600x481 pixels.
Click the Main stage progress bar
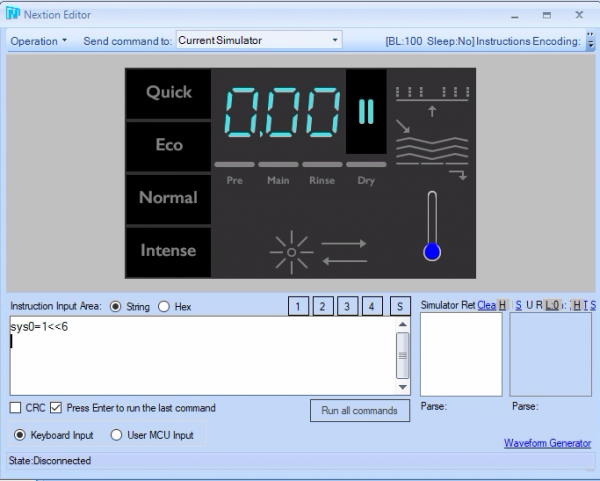point(279,165)
